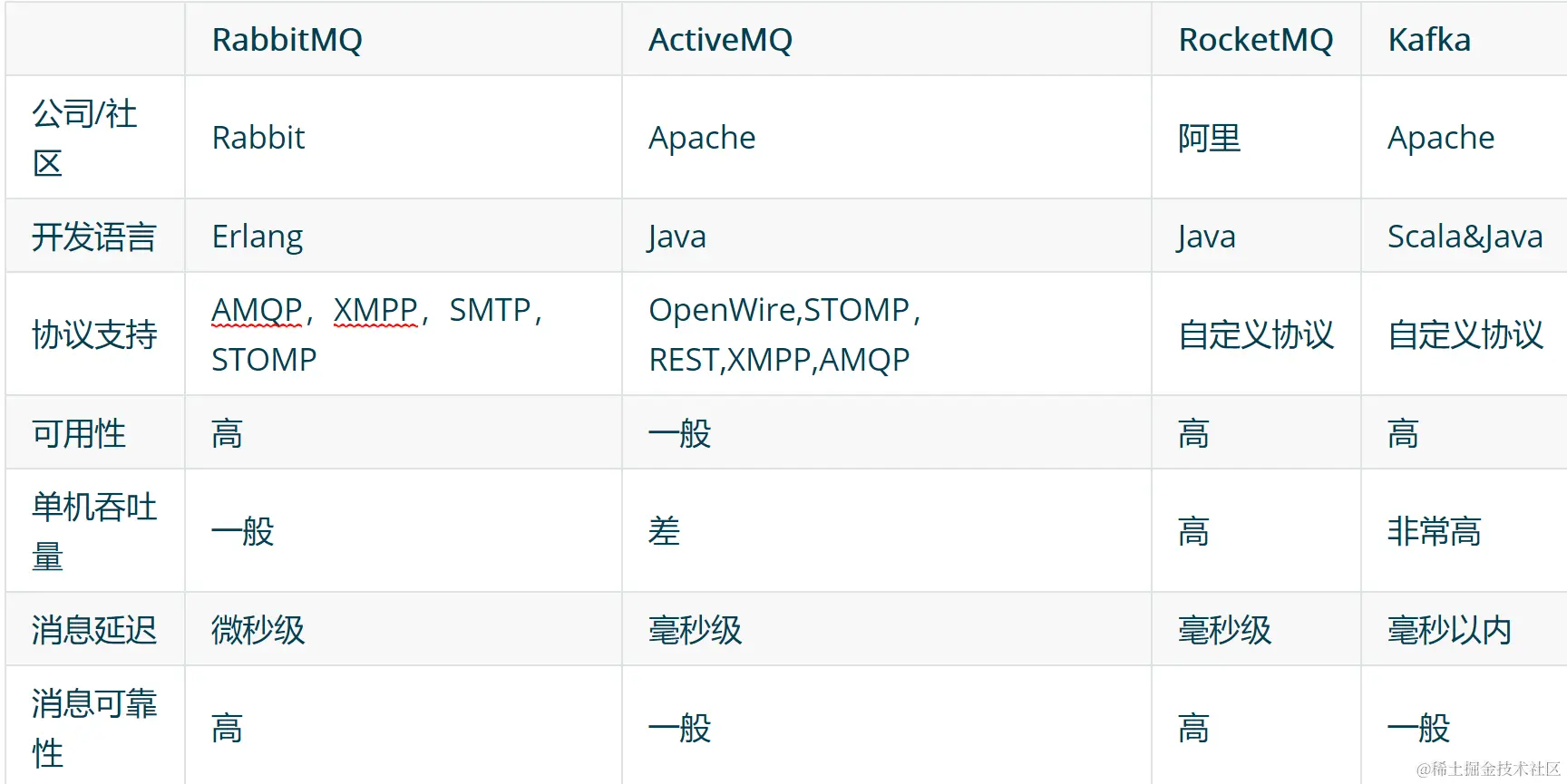Click 自定义协议 under RocketMQ
The height and width of the screenshot is (784, 1567).
pyautogui.click(x=1256, y=334)
